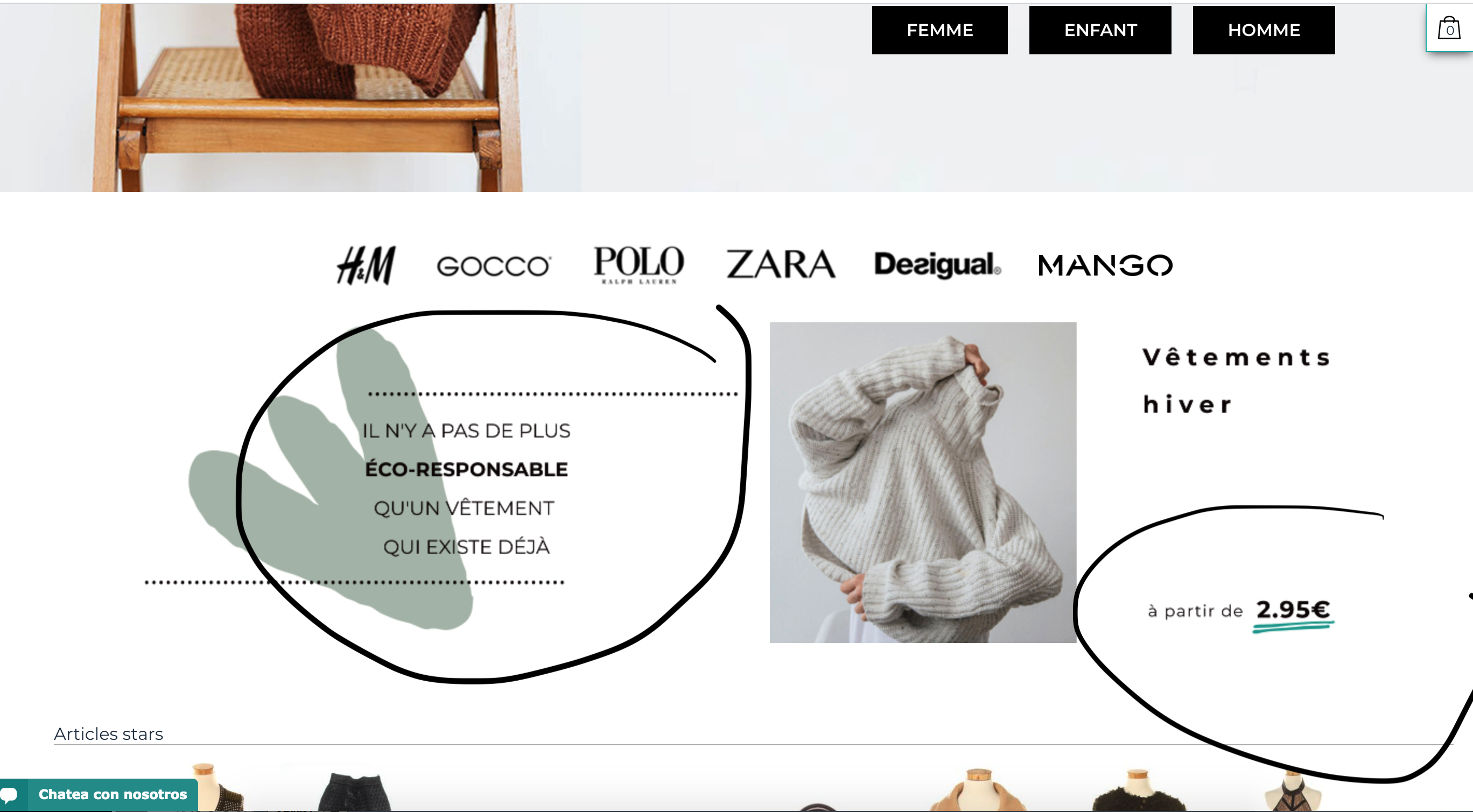
Task: Click the éco-responsable slogan banner
Action: pos(466,488)
